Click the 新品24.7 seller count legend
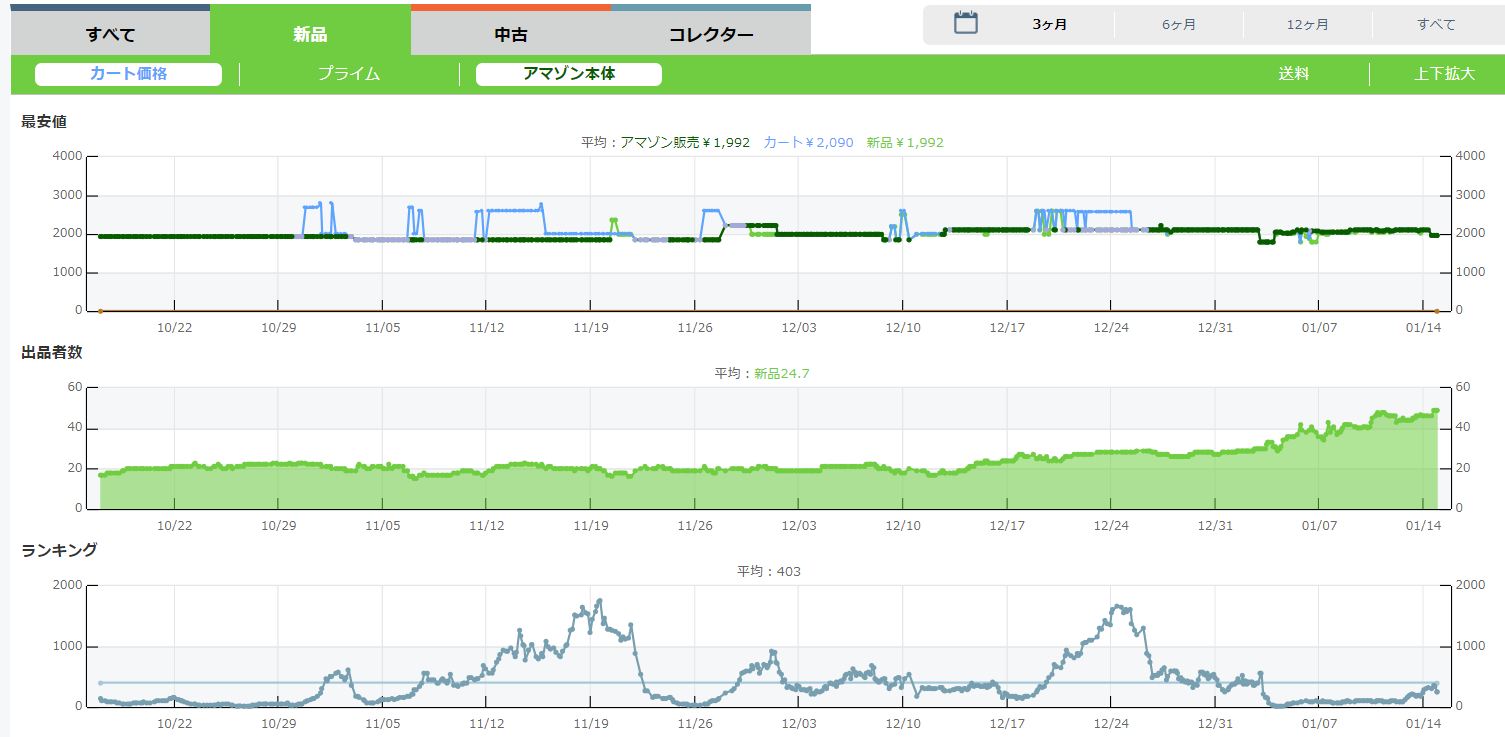The image size is (1505, 737). click(x=781, y=374)
